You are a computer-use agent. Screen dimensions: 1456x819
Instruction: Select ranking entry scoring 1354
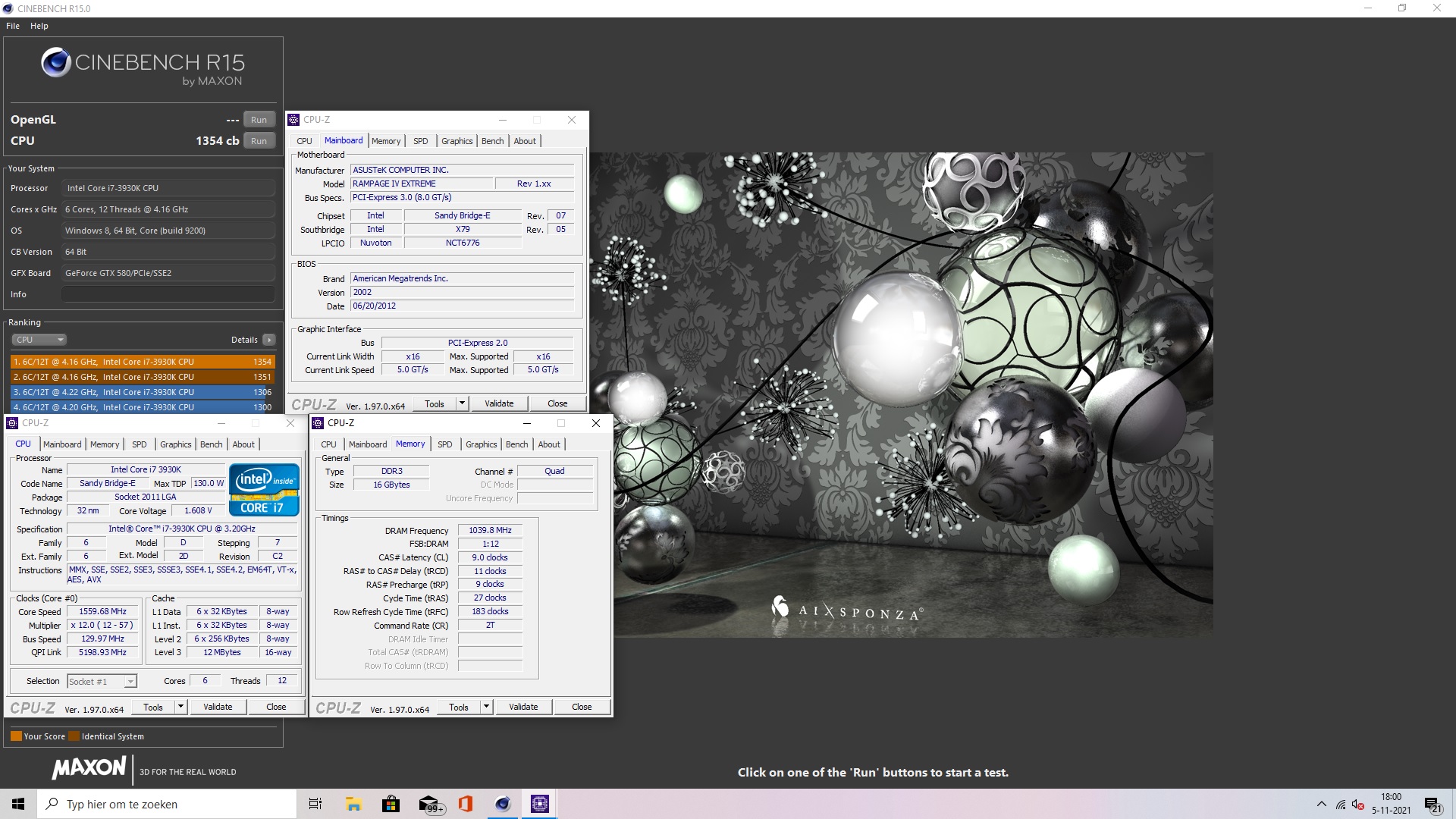(143, 362)
